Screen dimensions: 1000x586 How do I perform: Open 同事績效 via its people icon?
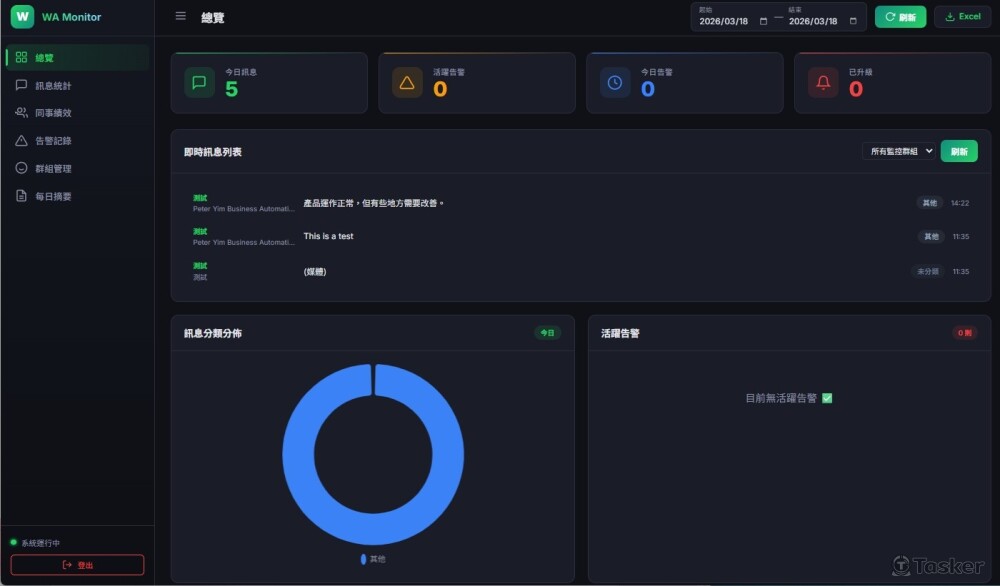21,113
